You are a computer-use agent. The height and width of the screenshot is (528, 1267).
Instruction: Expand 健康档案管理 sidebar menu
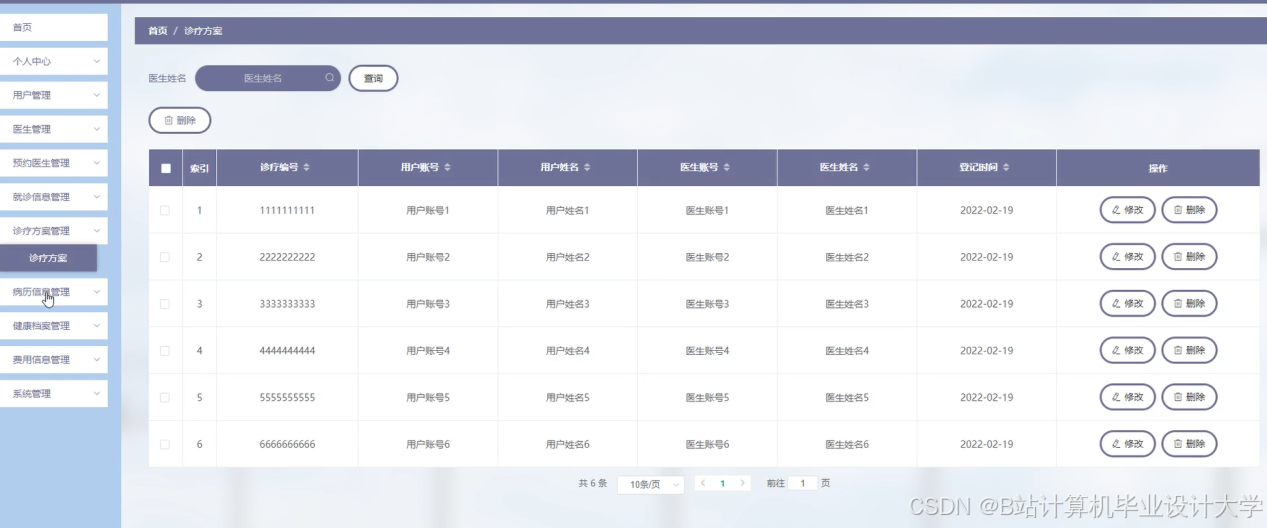click(53, 326)
